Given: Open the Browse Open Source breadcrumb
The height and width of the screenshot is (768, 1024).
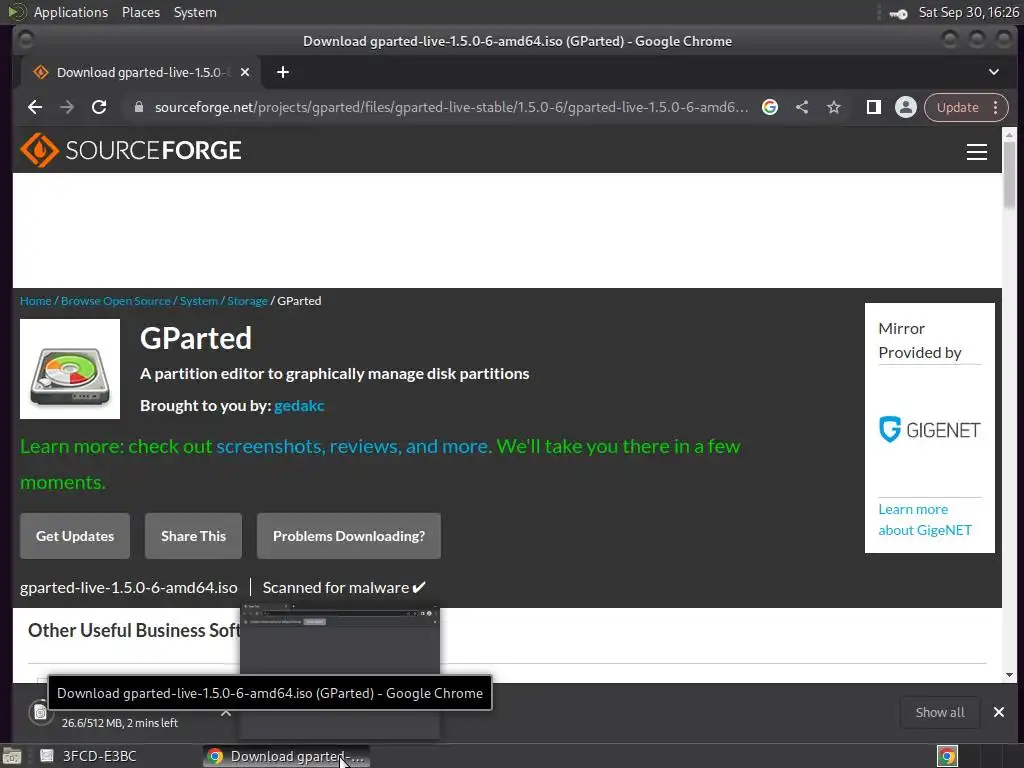Looking at the screenshot, I should click(x=116, y=301).
